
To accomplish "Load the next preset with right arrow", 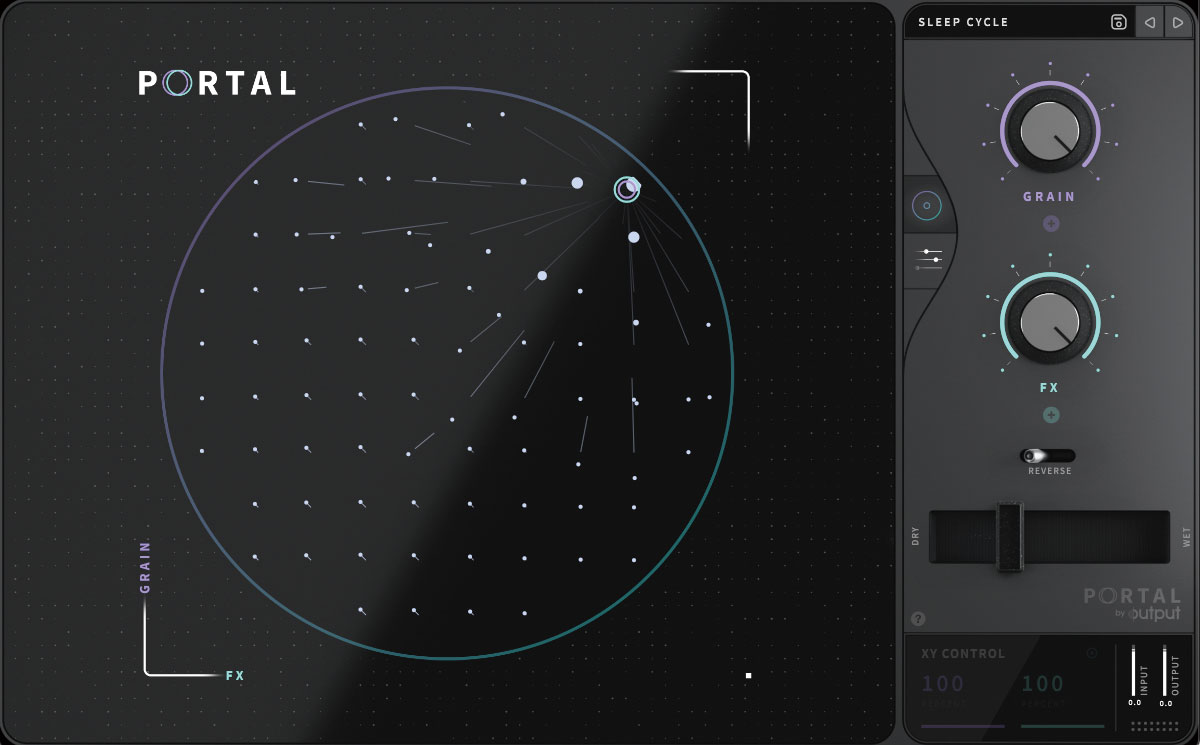I will point(1177,22).
